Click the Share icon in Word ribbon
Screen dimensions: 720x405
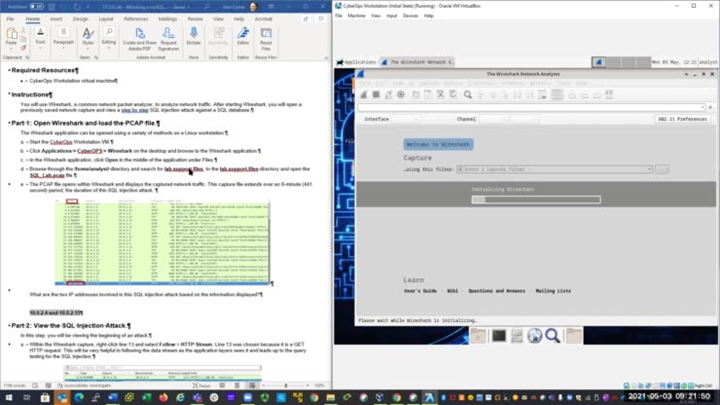[x=306, y=19]
